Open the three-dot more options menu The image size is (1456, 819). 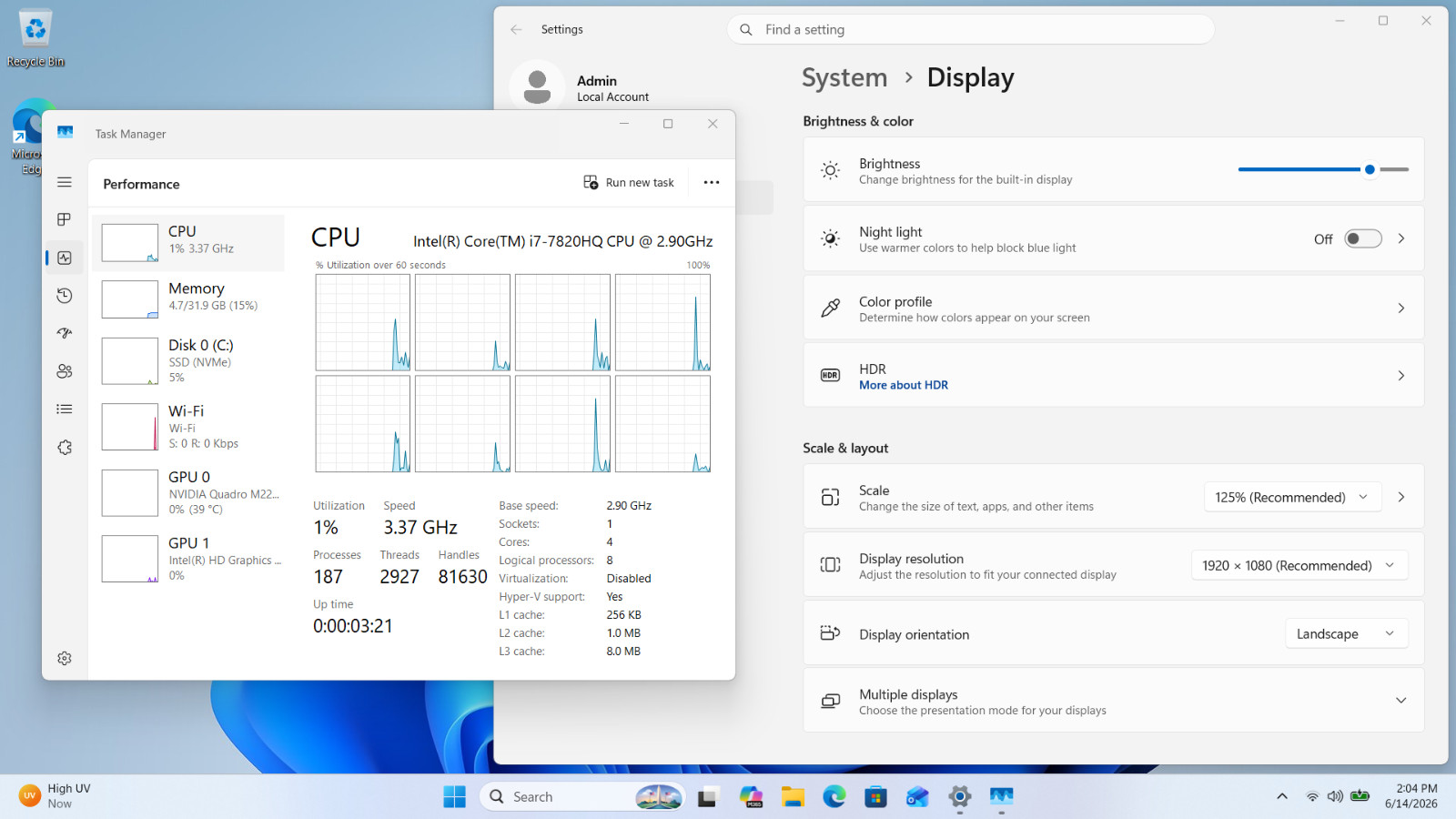click(x=712, y=182)
